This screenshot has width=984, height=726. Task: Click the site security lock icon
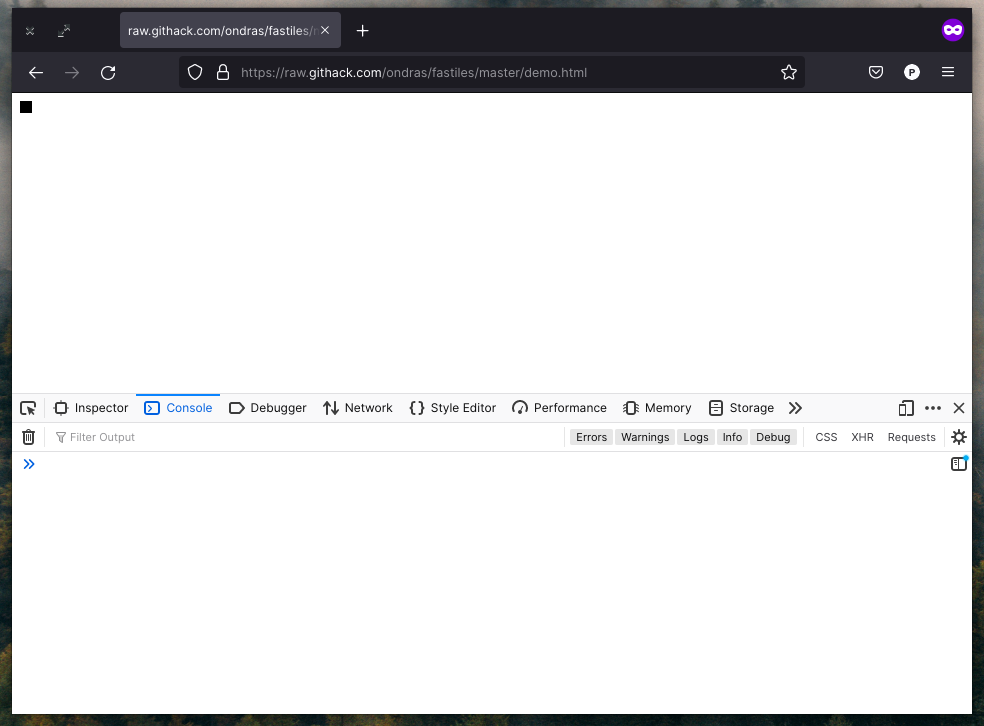(x=222, y=72)
